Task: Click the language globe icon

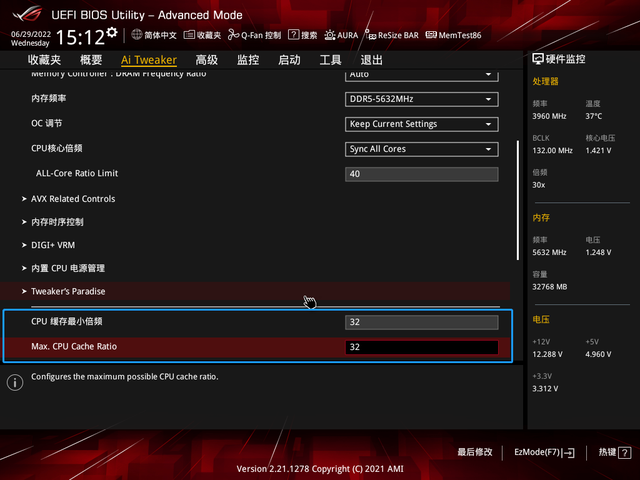Action: coord(137,35)
